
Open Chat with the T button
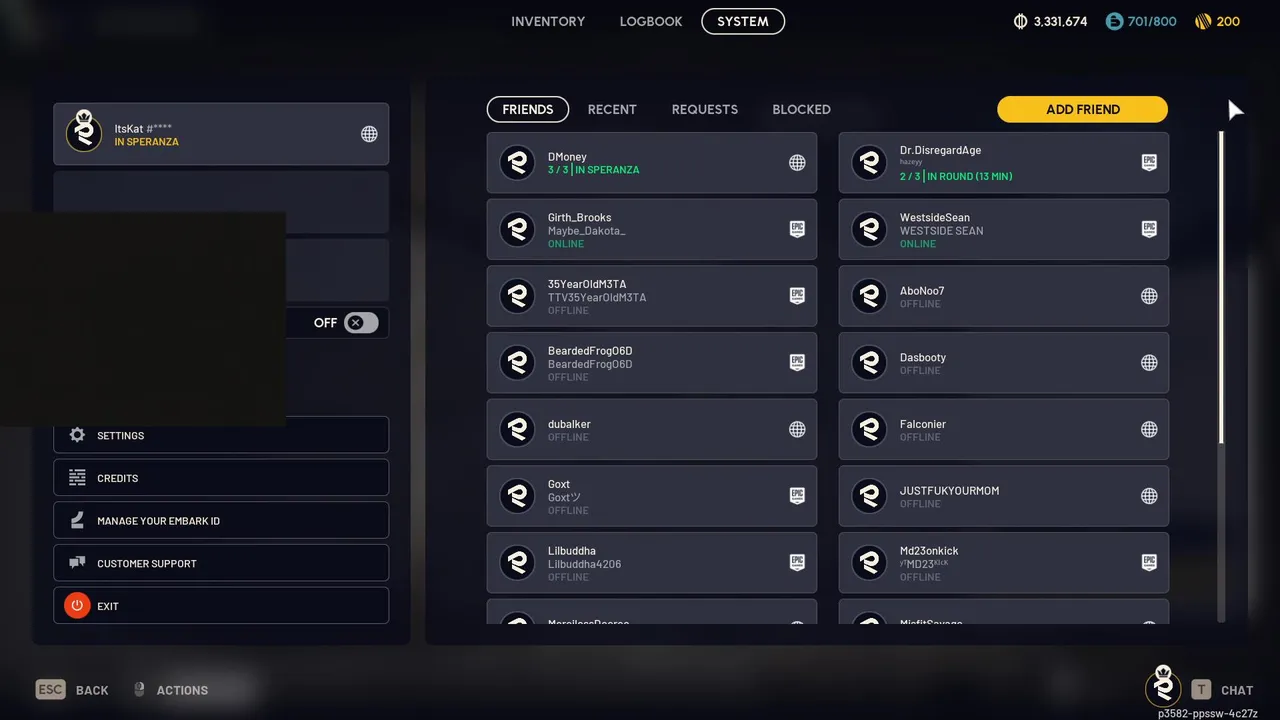point(1222,690)
